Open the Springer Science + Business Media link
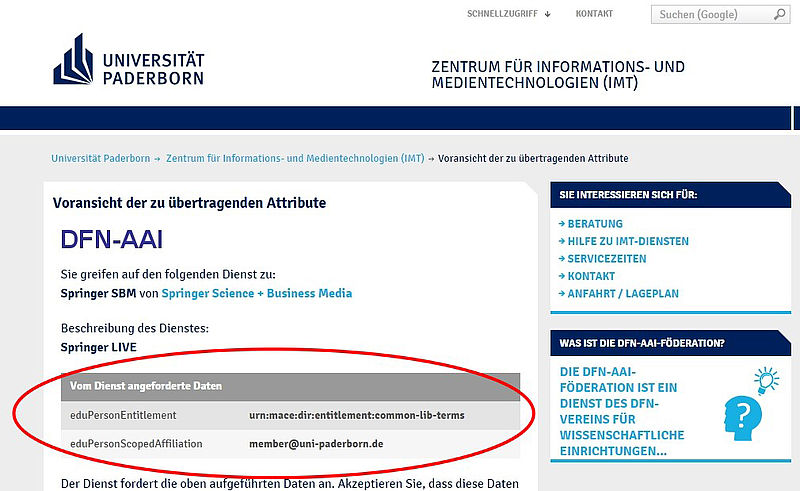The width and height of the screenshot is (800, 491). (x=257, y=293)
